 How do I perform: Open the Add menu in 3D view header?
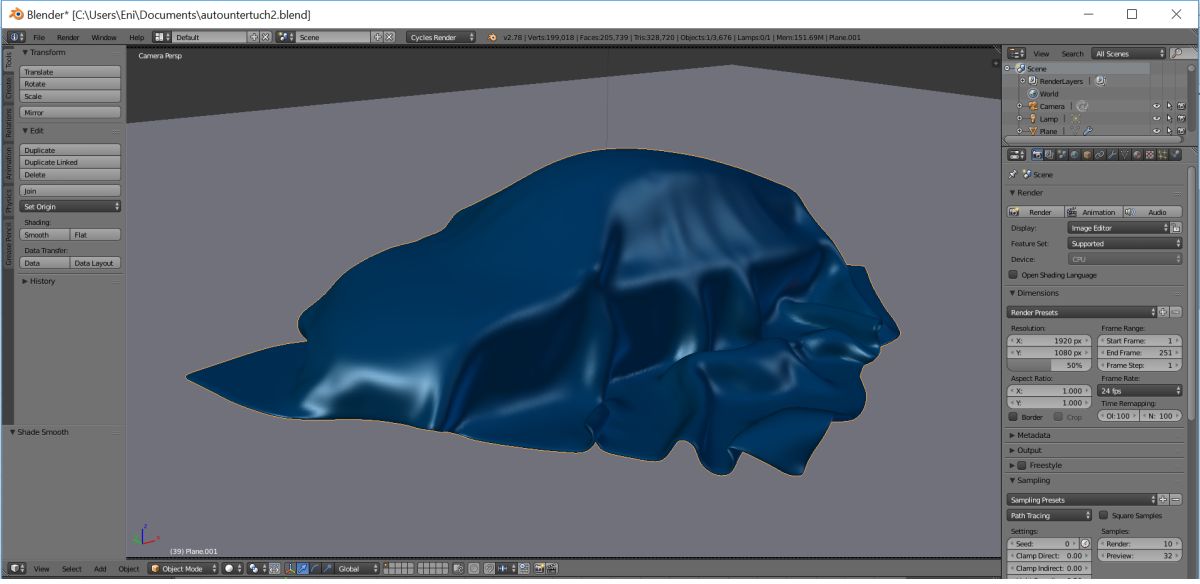(100, 568)
